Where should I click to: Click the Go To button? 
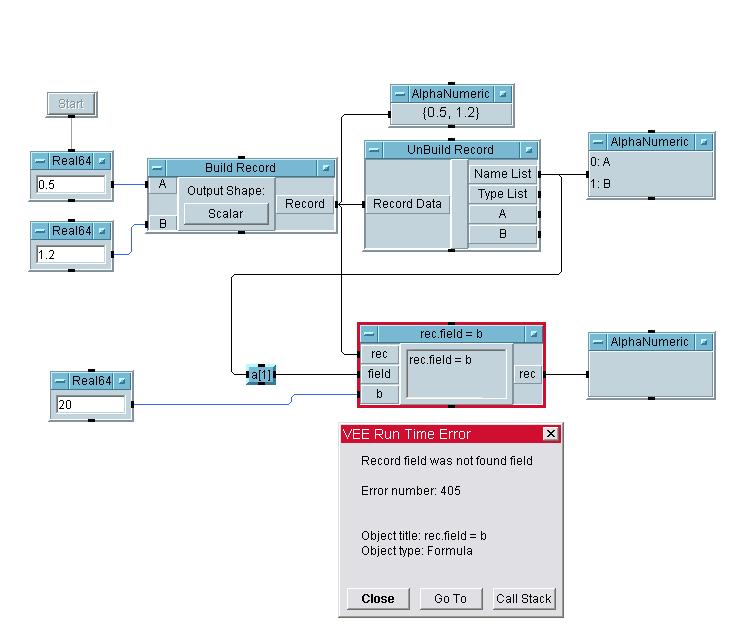click(450, 598)
